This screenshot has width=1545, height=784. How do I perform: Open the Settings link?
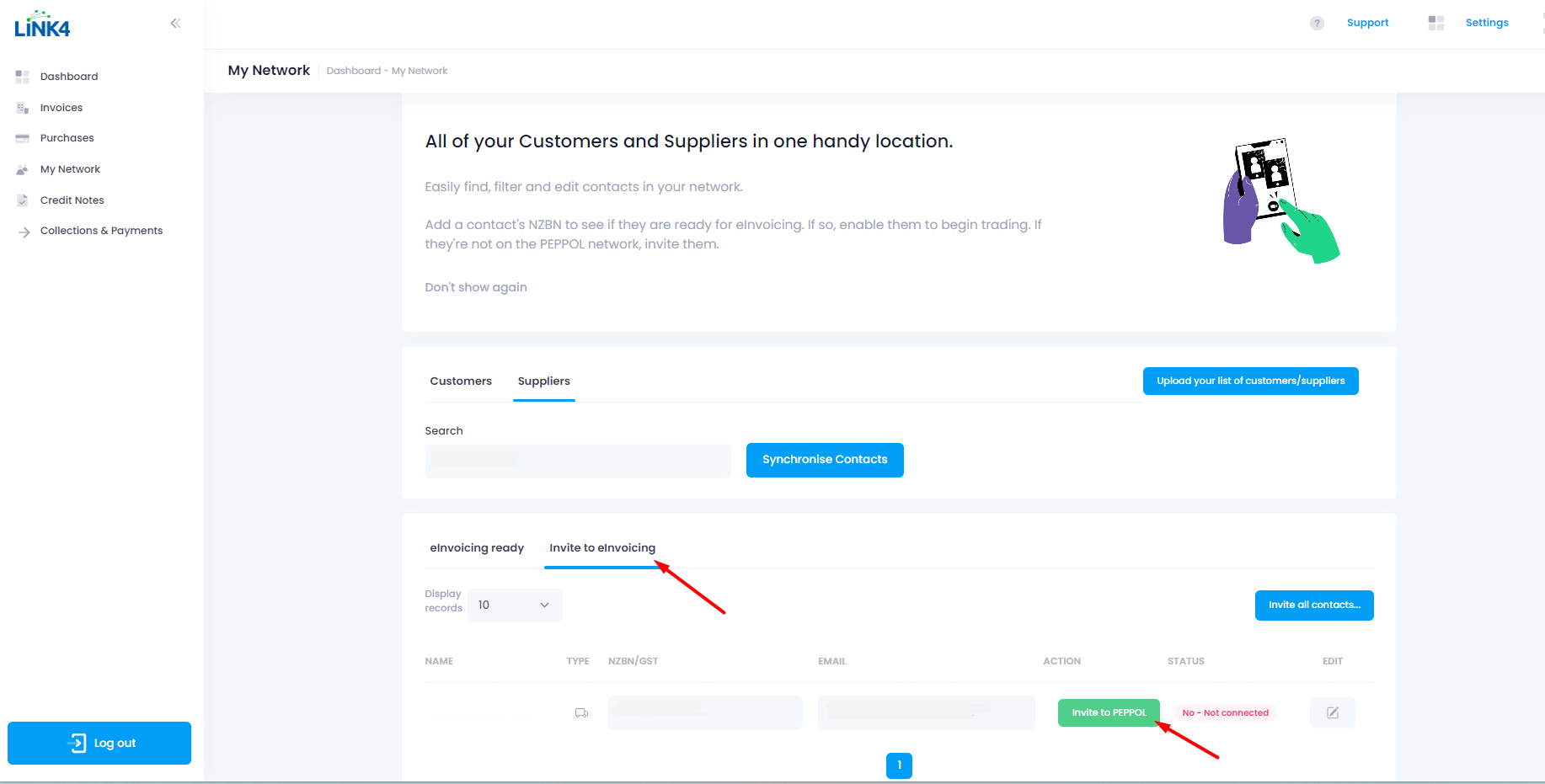tap(1487, 24)
